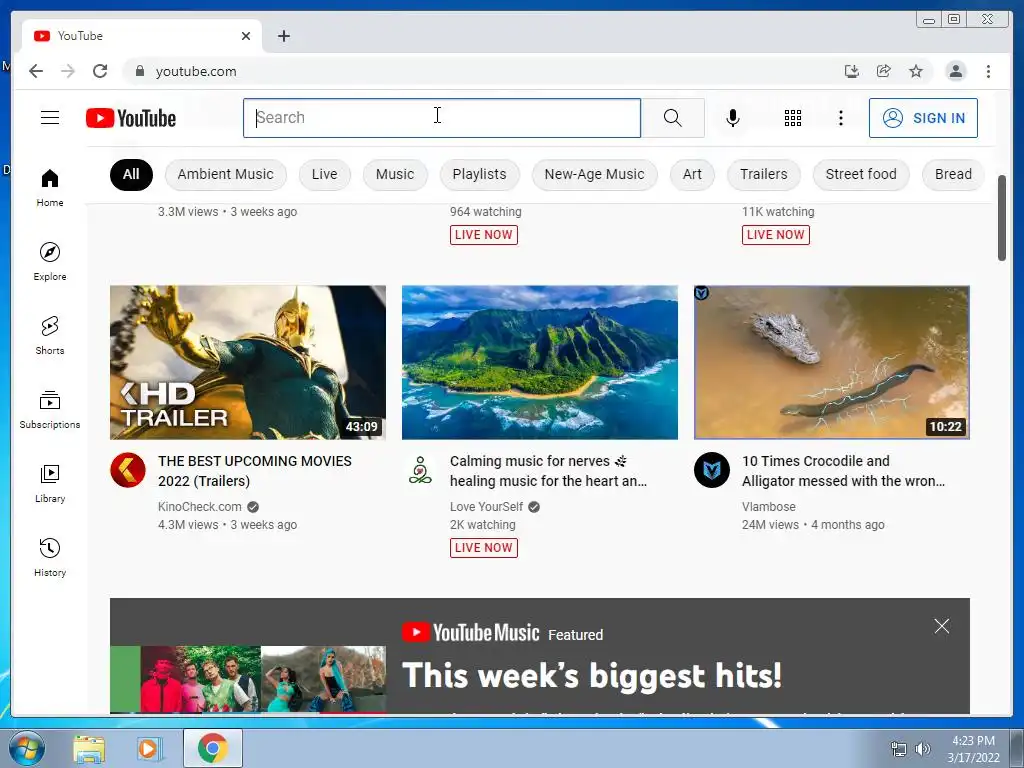Select the Playlists filter chip
This screenshot has height=768, width=1024.
pyautogui.click(x=479, y=174)
